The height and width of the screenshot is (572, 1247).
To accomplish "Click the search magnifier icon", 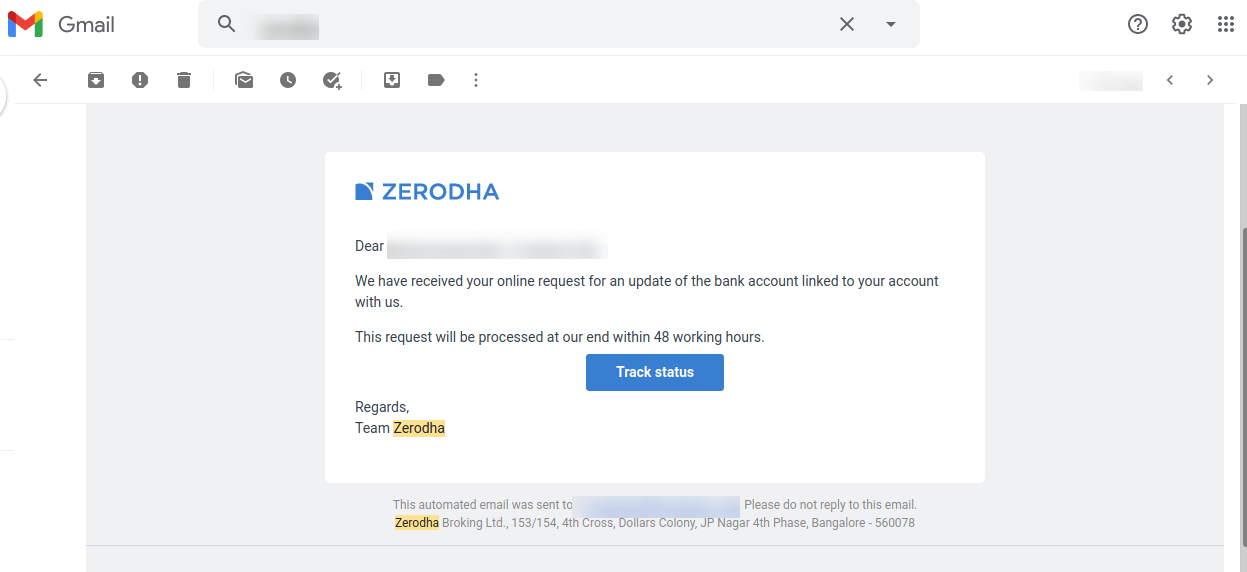I will [x=227, y=24].
